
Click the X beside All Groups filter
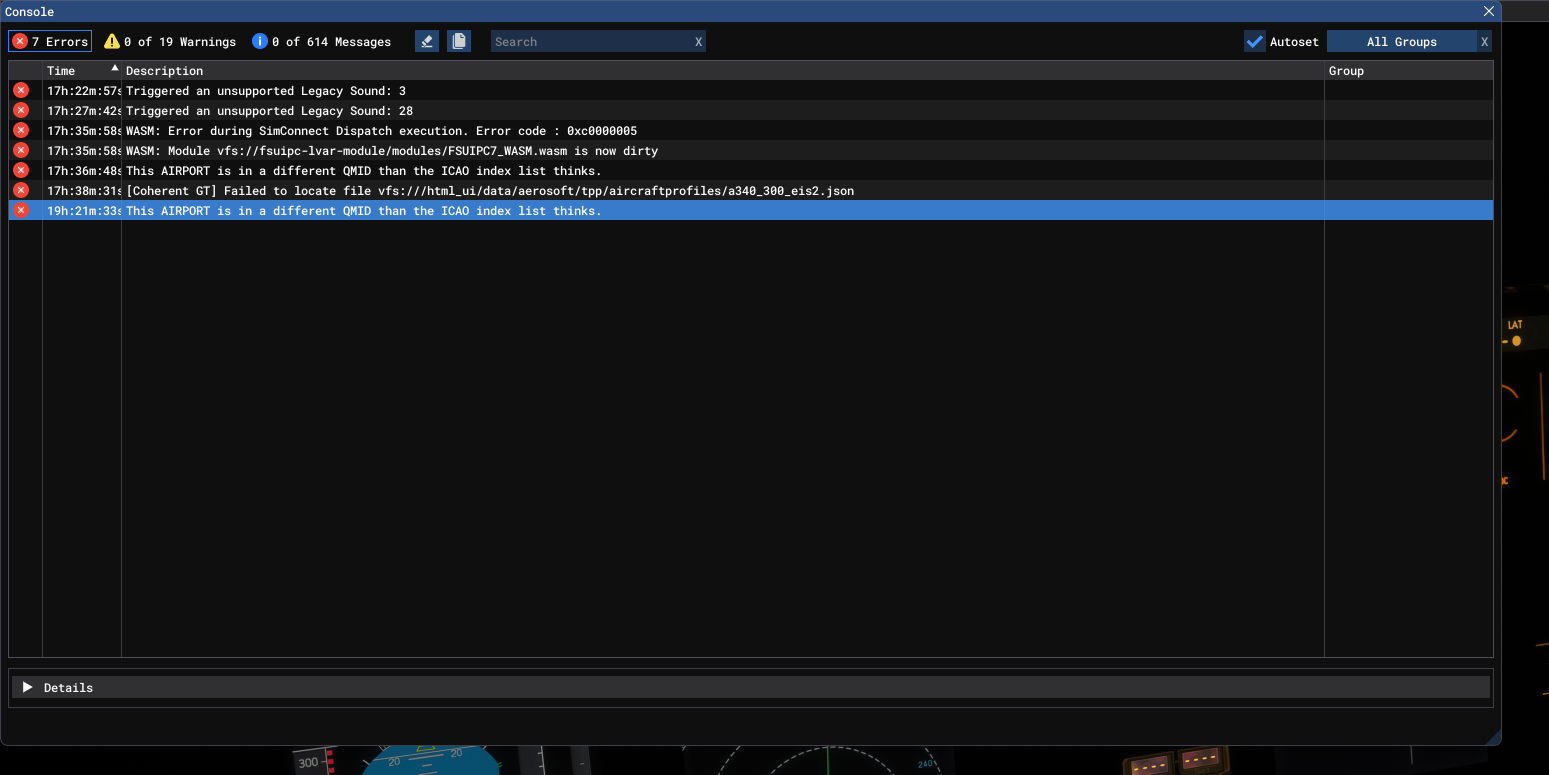[x=1484, y=41]
